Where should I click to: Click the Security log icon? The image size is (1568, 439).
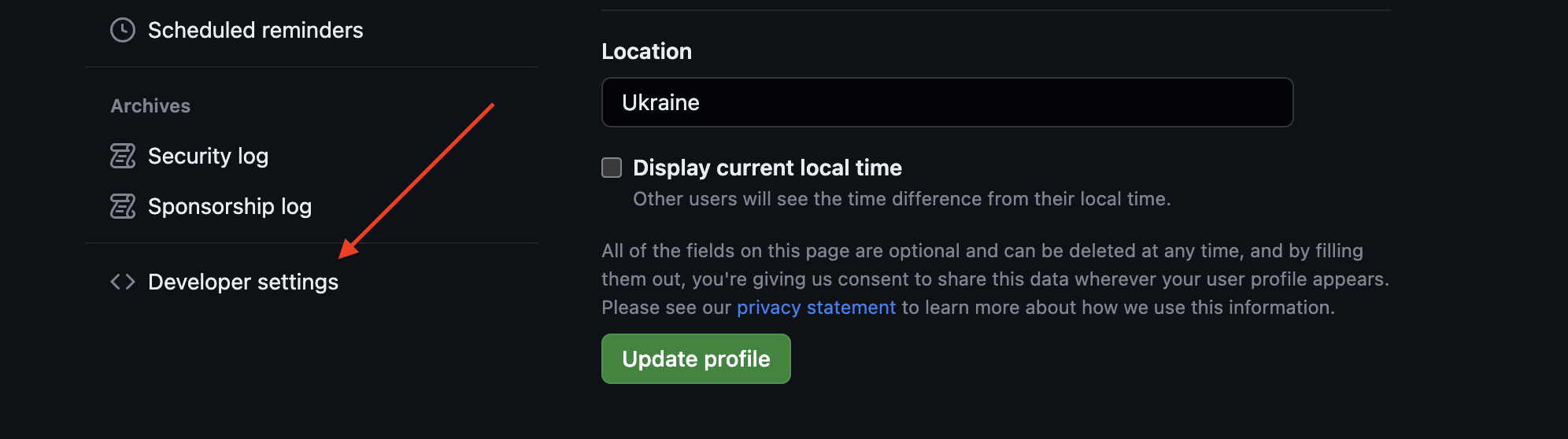(123, 156)
